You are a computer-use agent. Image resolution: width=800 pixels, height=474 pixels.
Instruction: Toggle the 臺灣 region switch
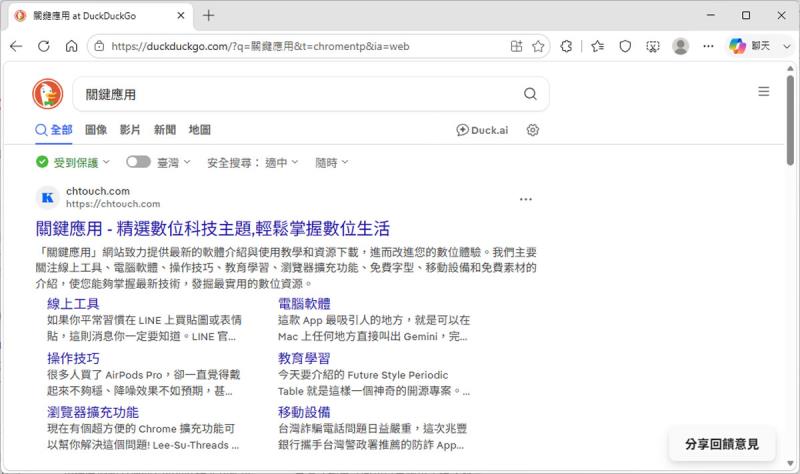point(138,162)
